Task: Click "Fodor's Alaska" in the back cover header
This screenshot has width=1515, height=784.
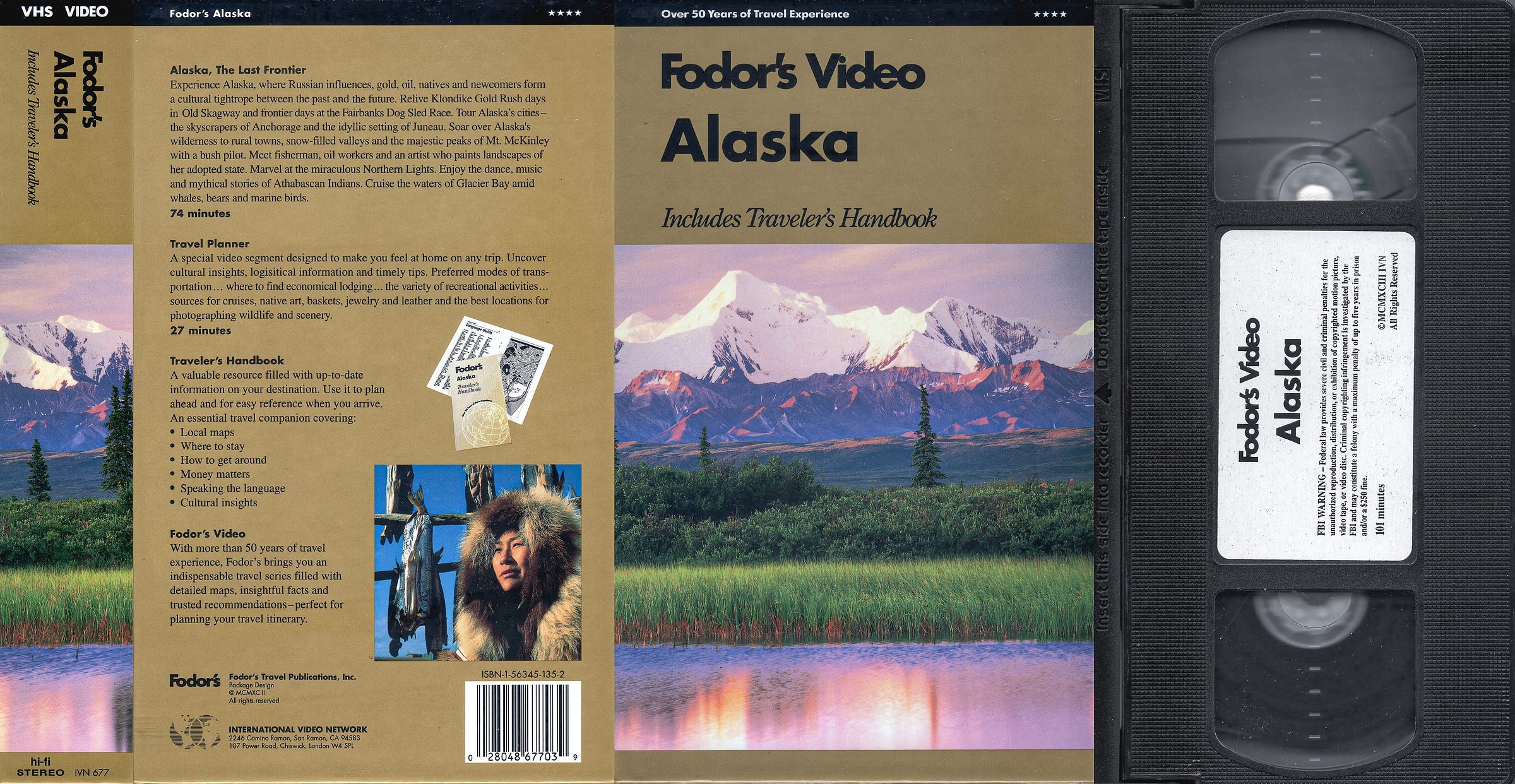Action: coord(210,13)
